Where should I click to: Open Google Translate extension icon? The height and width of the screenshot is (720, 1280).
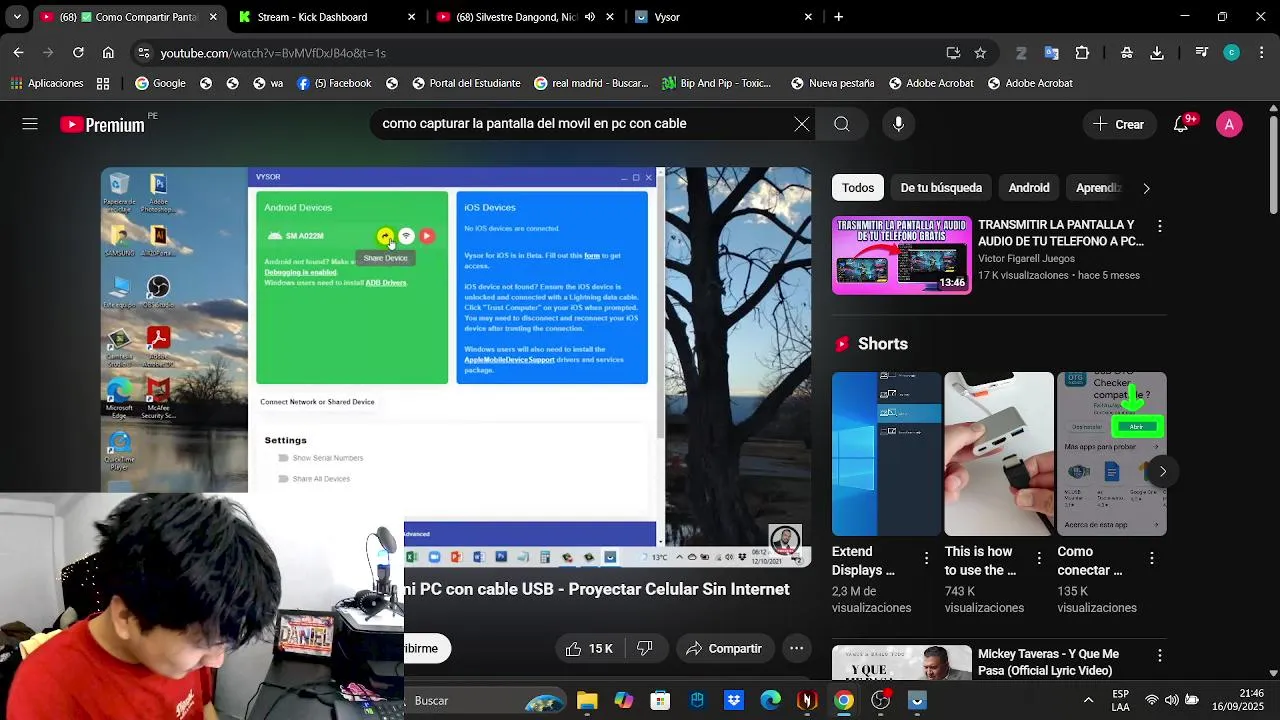pyautogui.click(x=1051, y=53)
